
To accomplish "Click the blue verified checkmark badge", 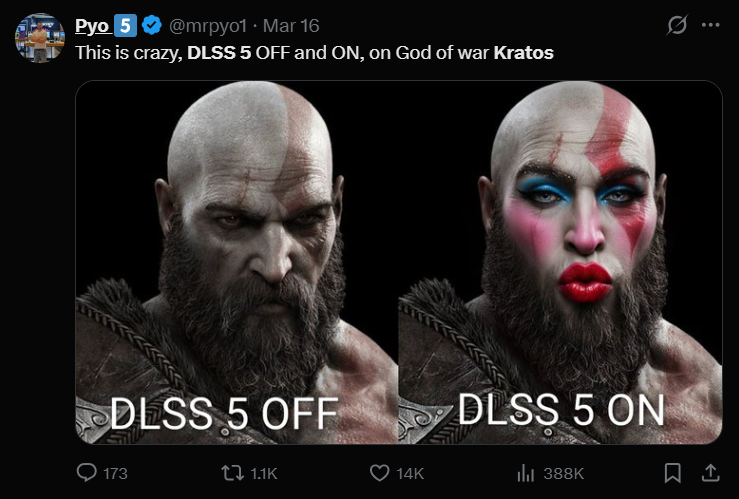I will click(152, 25).
